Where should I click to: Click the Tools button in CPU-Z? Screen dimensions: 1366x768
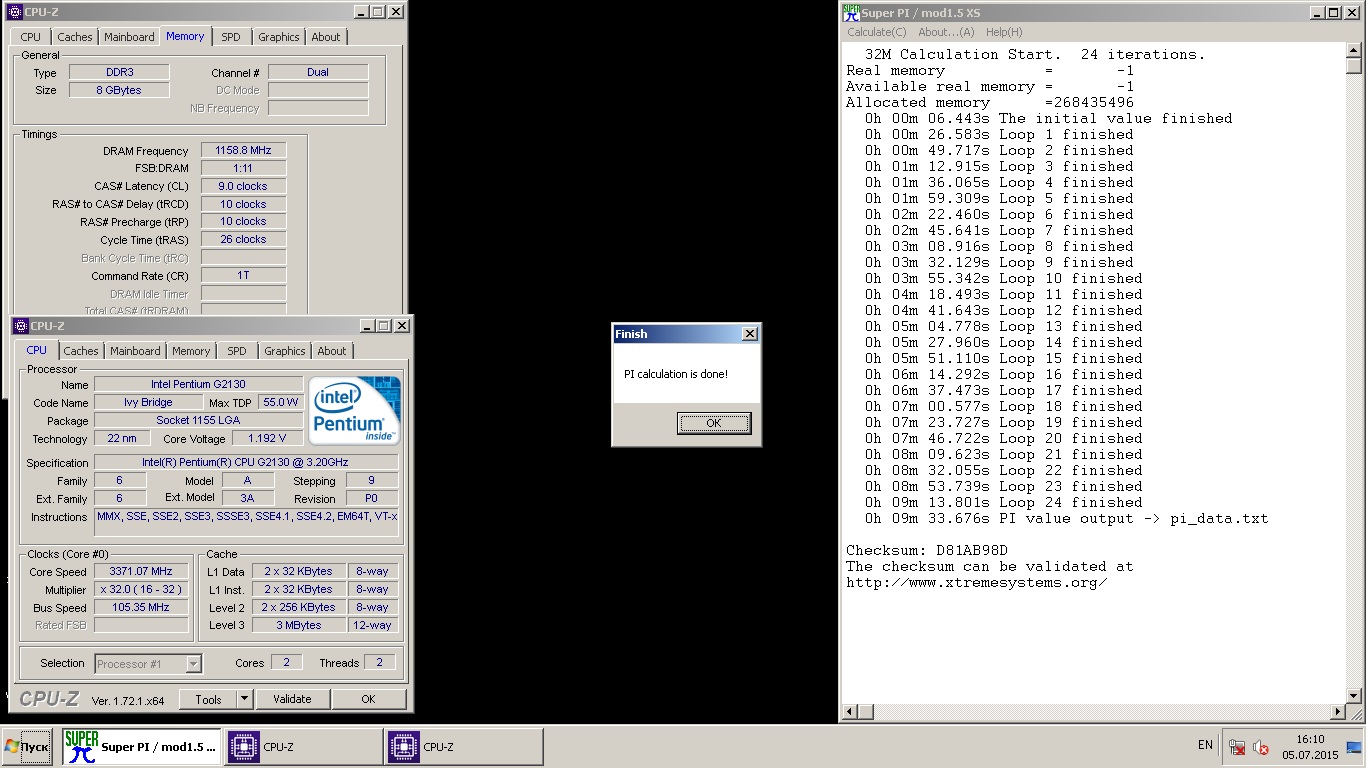pos(208,699)
